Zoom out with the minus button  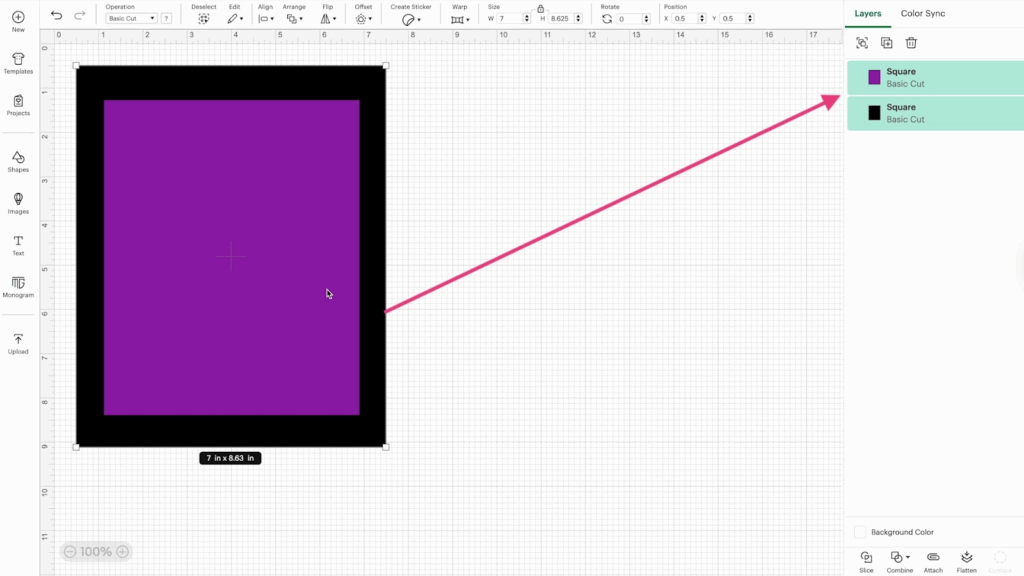pos(70,552)
